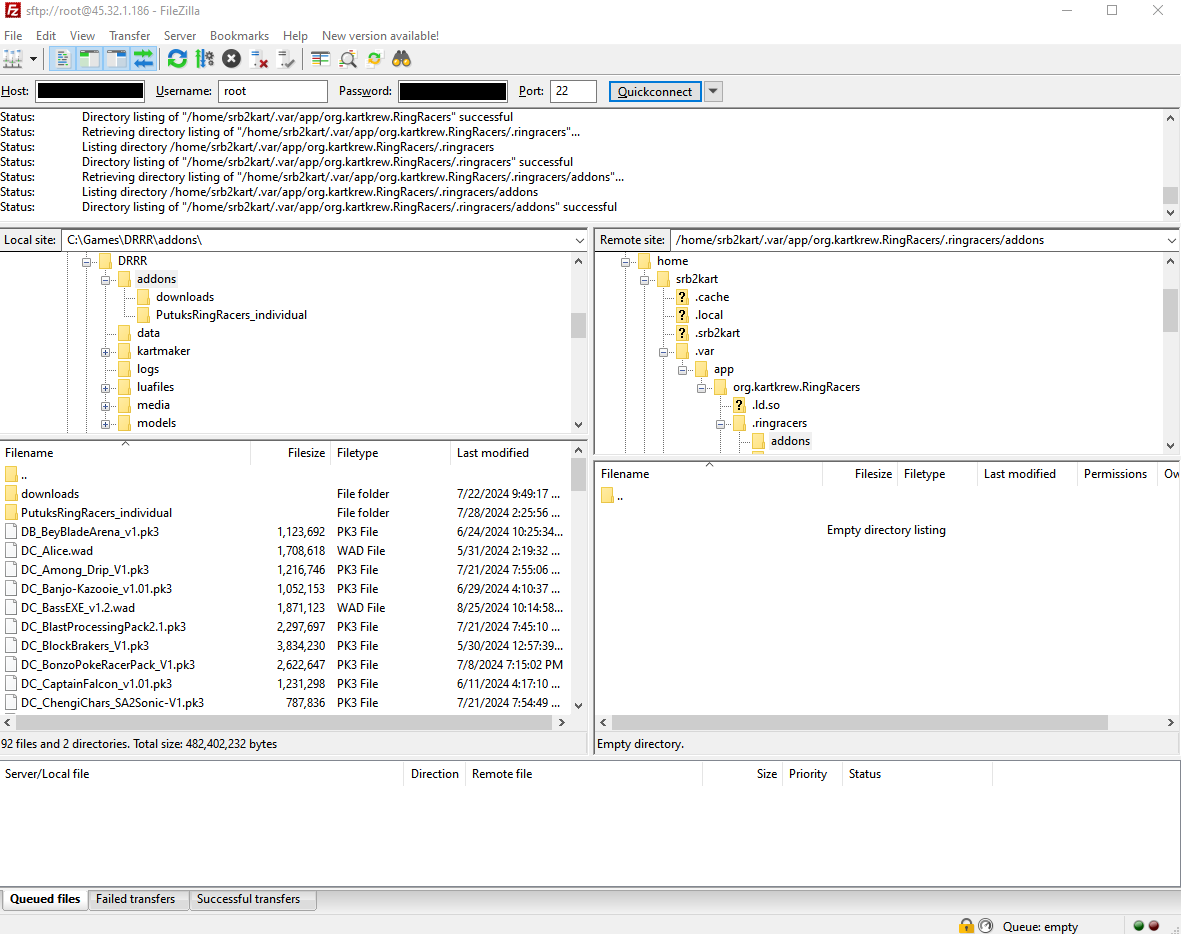Search for files recursively with binoculars icon
1181x934 pixels.
tap(401, 59)
